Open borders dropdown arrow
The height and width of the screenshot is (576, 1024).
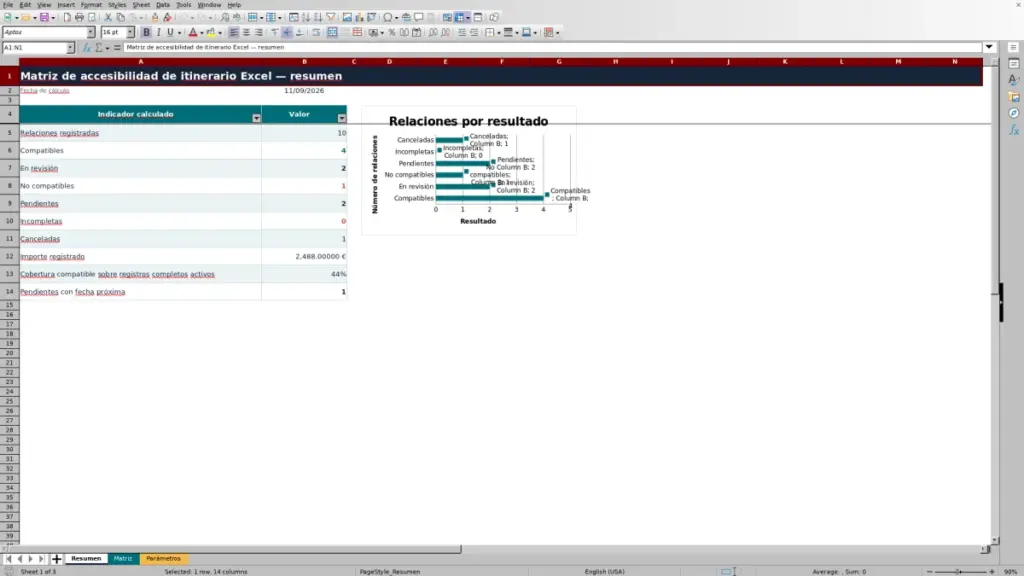pyautogui.click(x=499, y=33)
